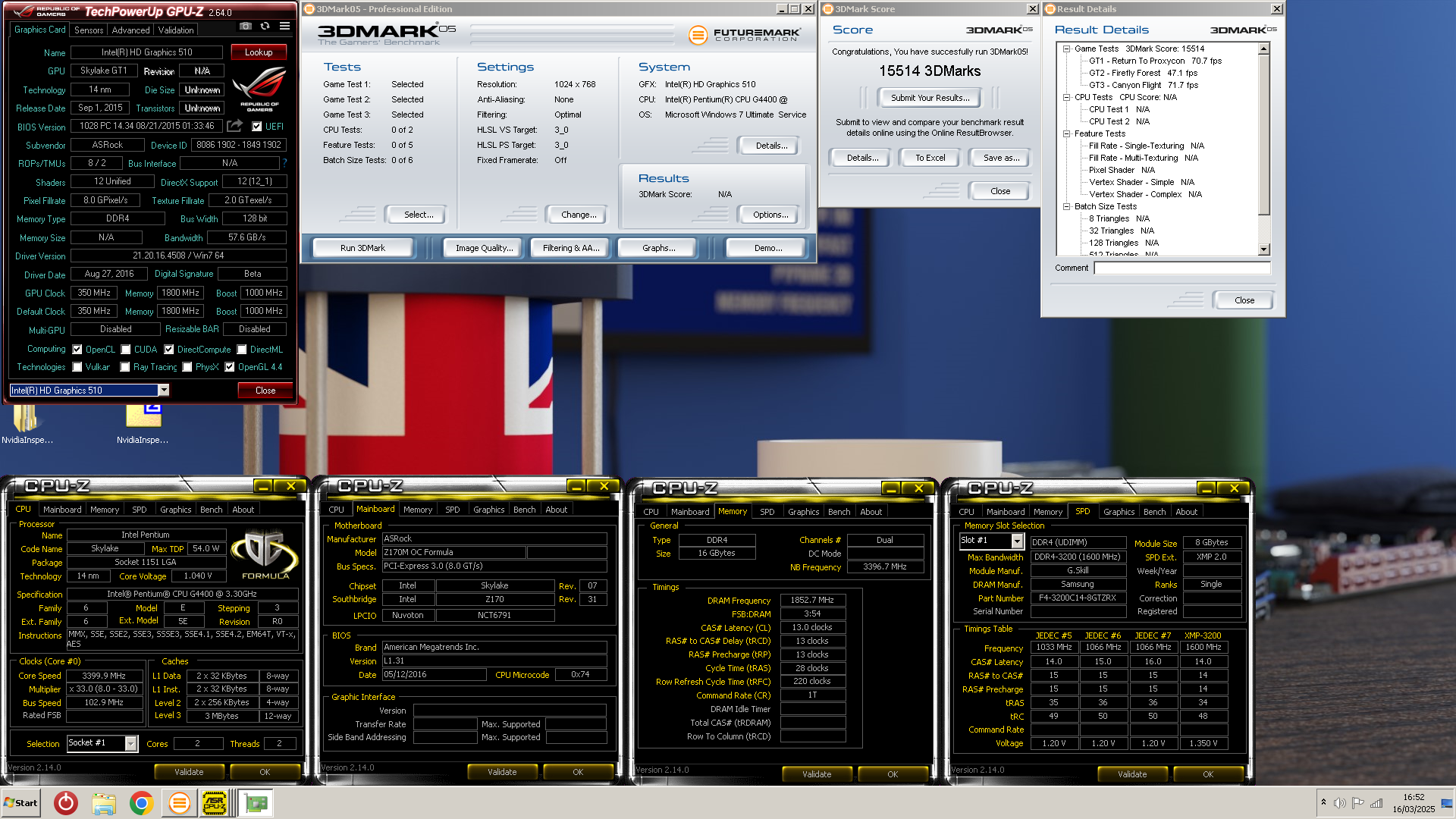The image size is (1456, 819).
Task: Collapse the Feature Tests tree node
Action: click(1066, 133)
